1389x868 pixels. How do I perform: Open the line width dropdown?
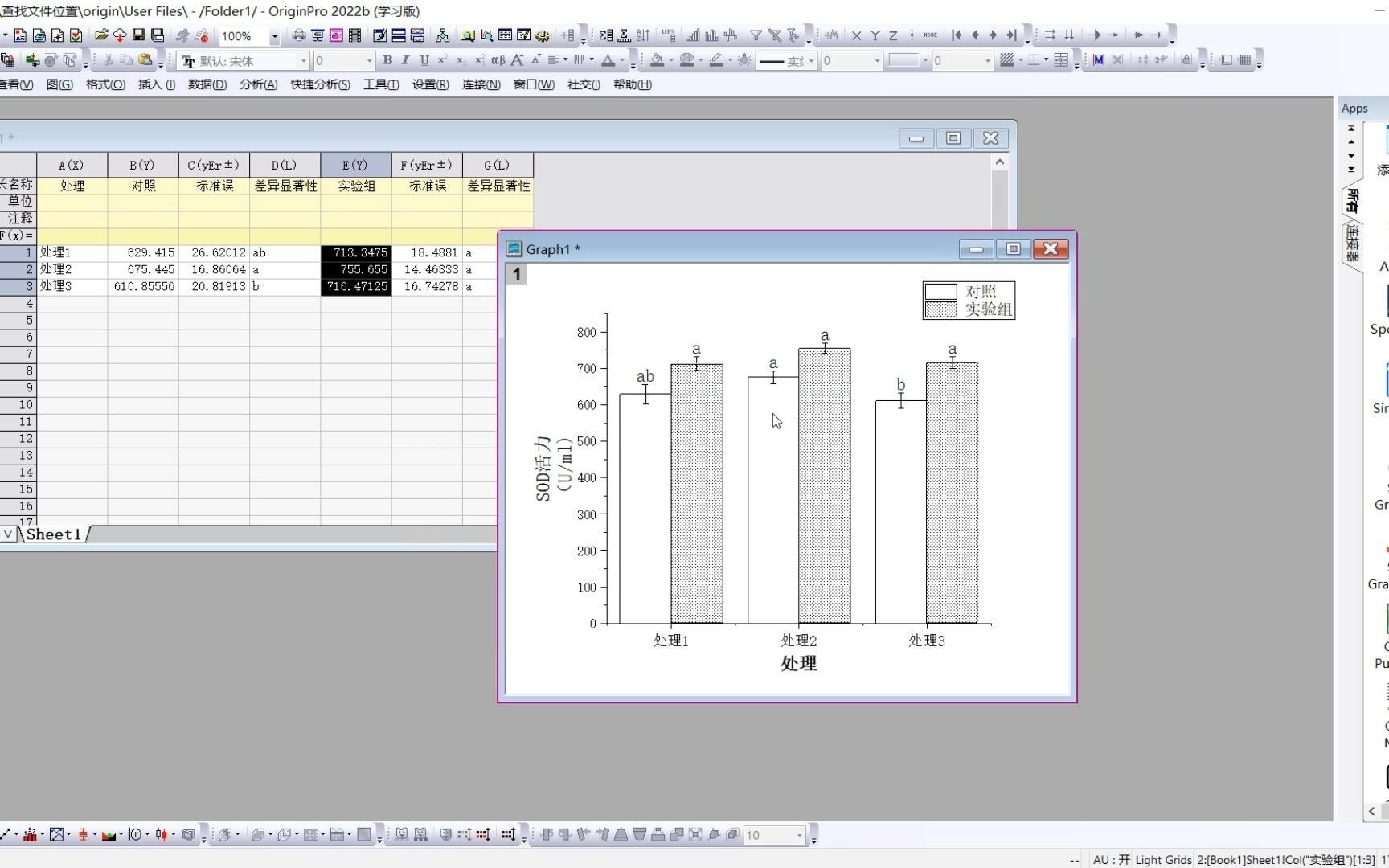coord(877,61)
